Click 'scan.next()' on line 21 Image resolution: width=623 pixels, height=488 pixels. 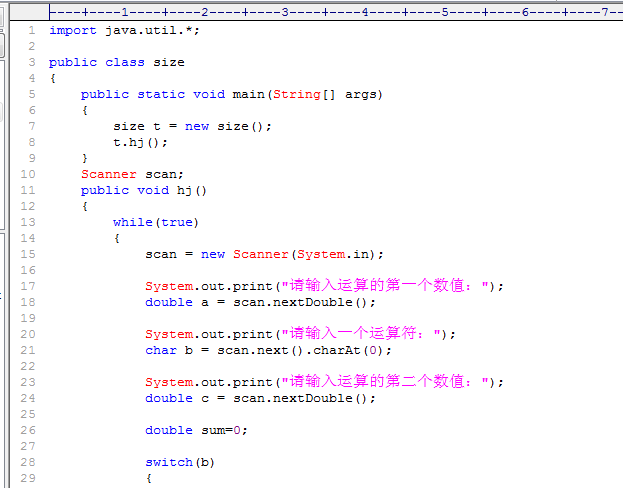pos(260,350)
